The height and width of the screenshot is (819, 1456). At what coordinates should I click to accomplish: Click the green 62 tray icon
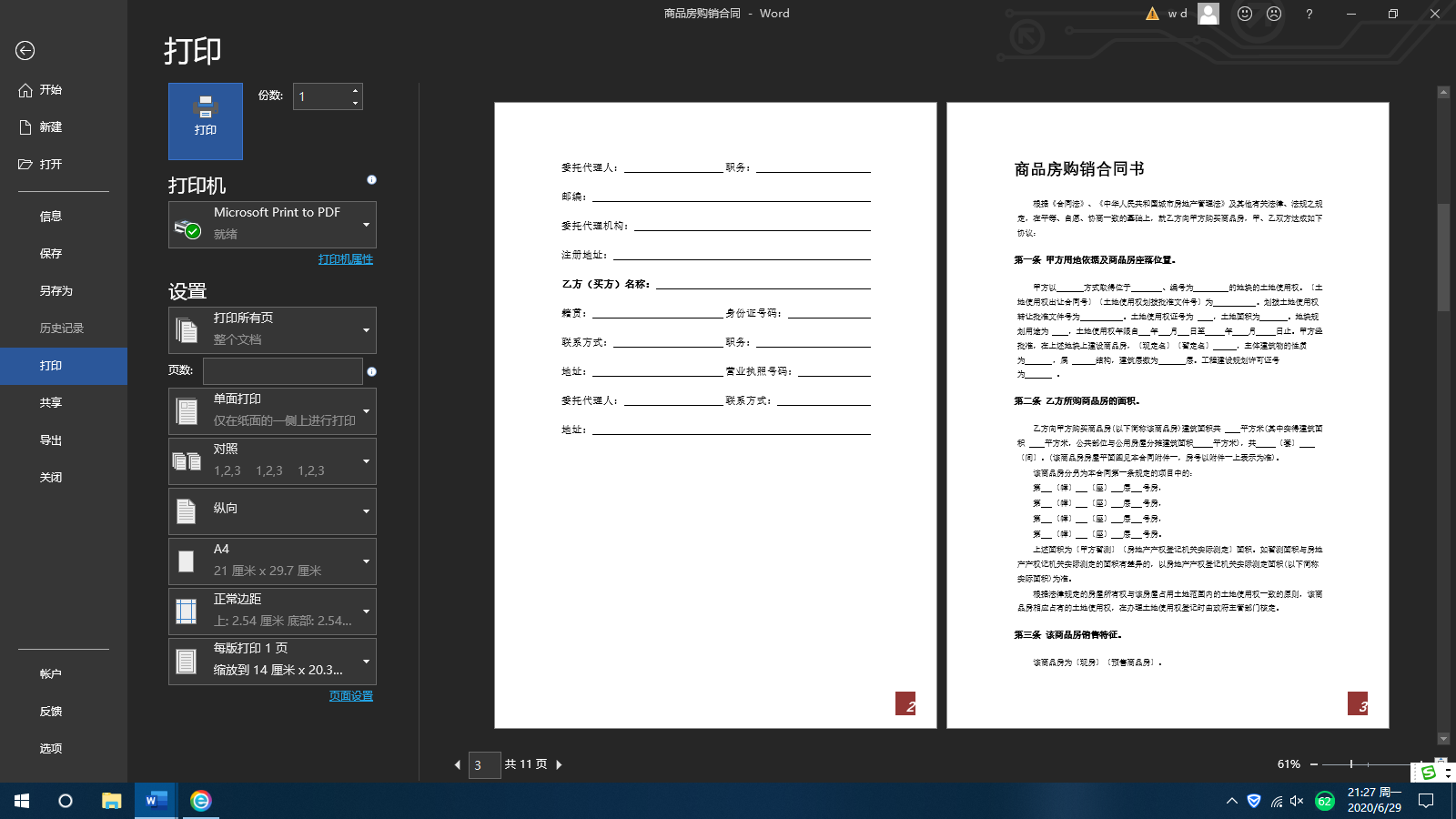(x=1325, y=801)
